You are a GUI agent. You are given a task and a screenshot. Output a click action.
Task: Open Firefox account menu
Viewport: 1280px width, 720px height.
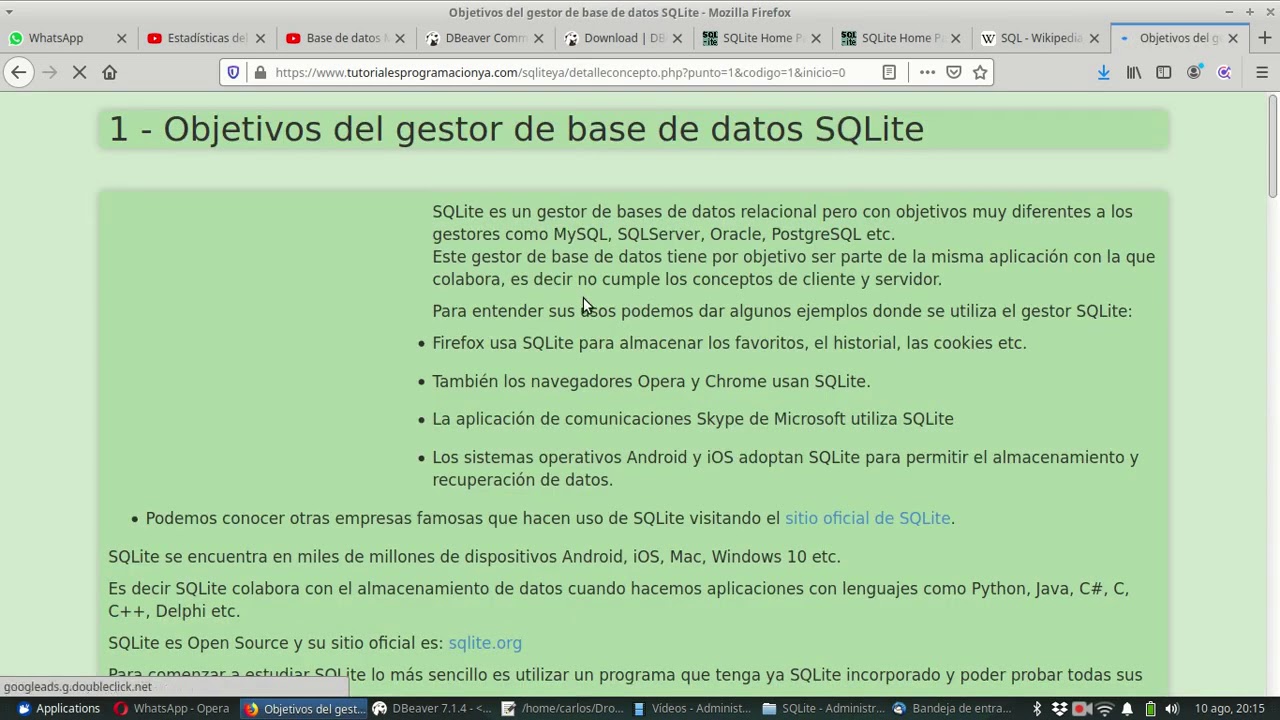tap(1194, 72)
